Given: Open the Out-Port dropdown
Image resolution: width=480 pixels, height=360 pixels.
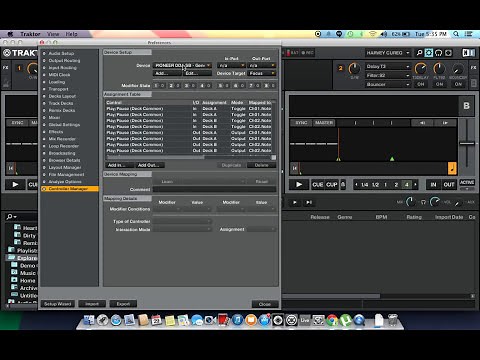Looking at the screenshot, I should click(262, 65).
